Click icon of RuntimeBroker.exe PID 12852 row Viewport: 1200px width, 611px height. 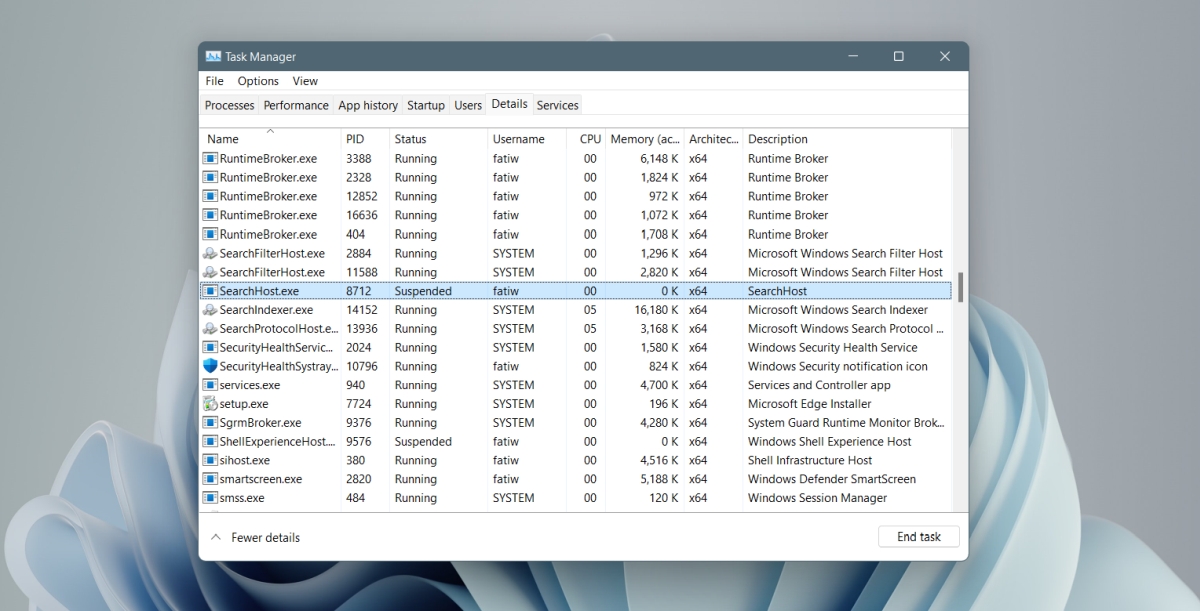pyautogui.click(x=210, y=196)
